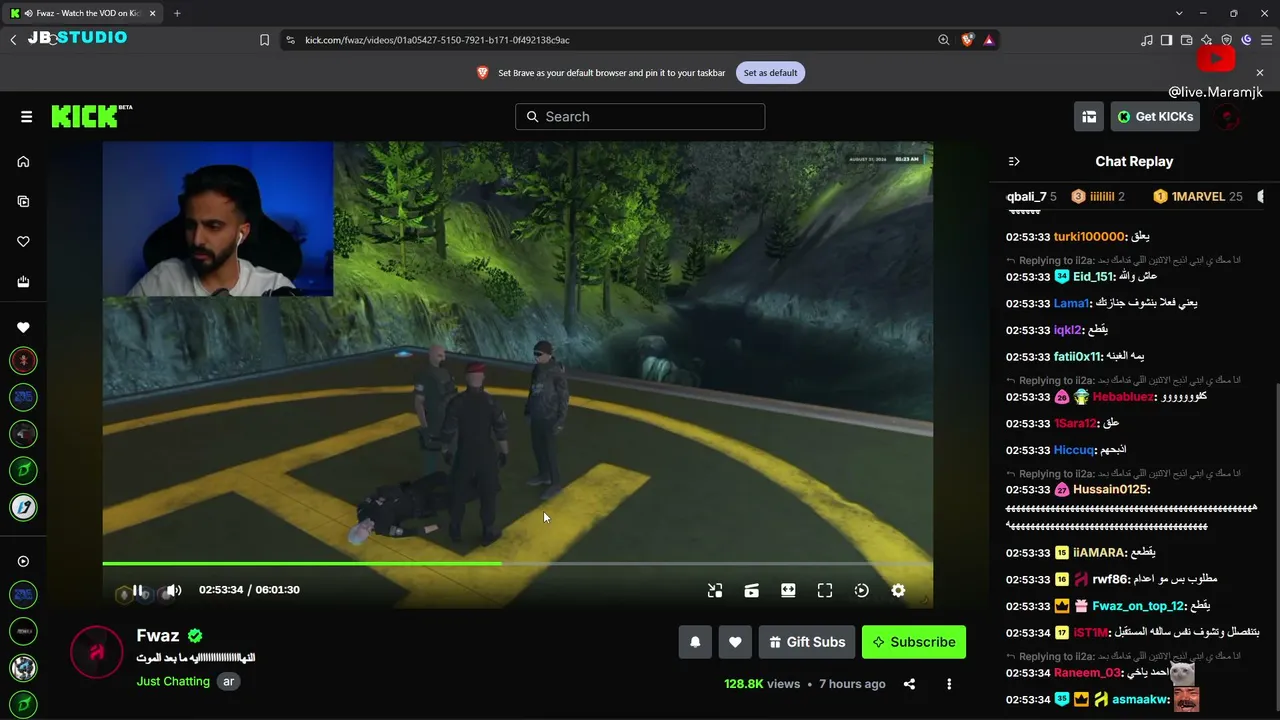Click the 'ar' language tag

point(229,682)
